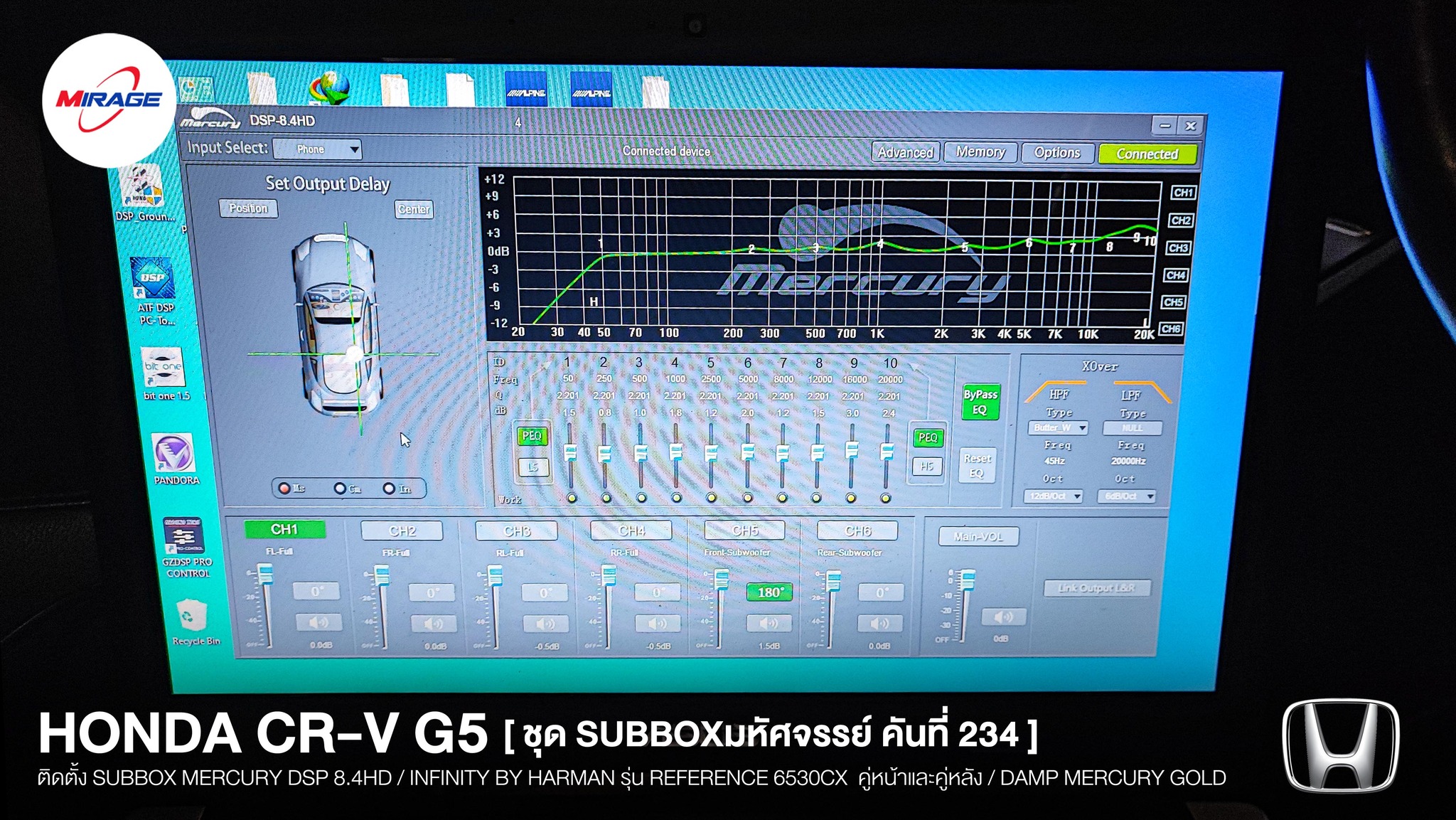The width and height of the screenshot is (1456, 820).
Task: Toggle the LS low-shelf button
Action: click(x=533, y=467)
